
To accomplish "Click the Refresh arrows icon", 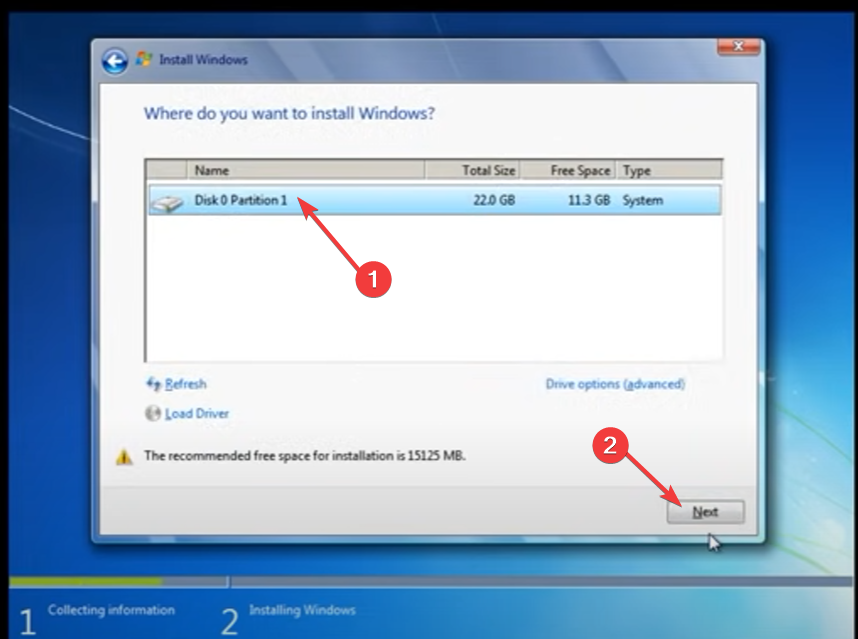I will tap(153, 384).
